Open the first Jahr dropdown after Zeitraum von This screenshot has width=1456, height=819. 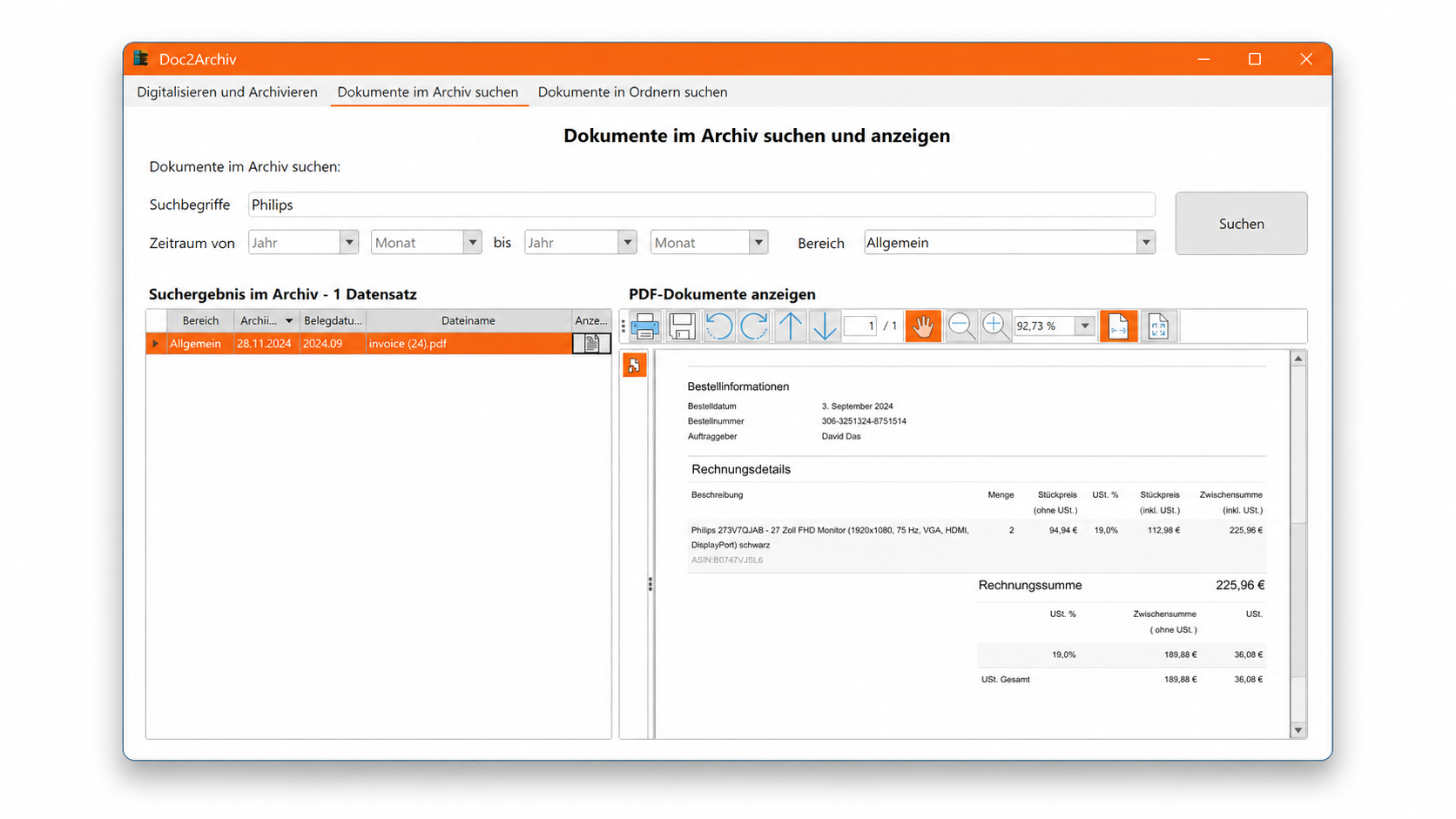pos(348,242)
